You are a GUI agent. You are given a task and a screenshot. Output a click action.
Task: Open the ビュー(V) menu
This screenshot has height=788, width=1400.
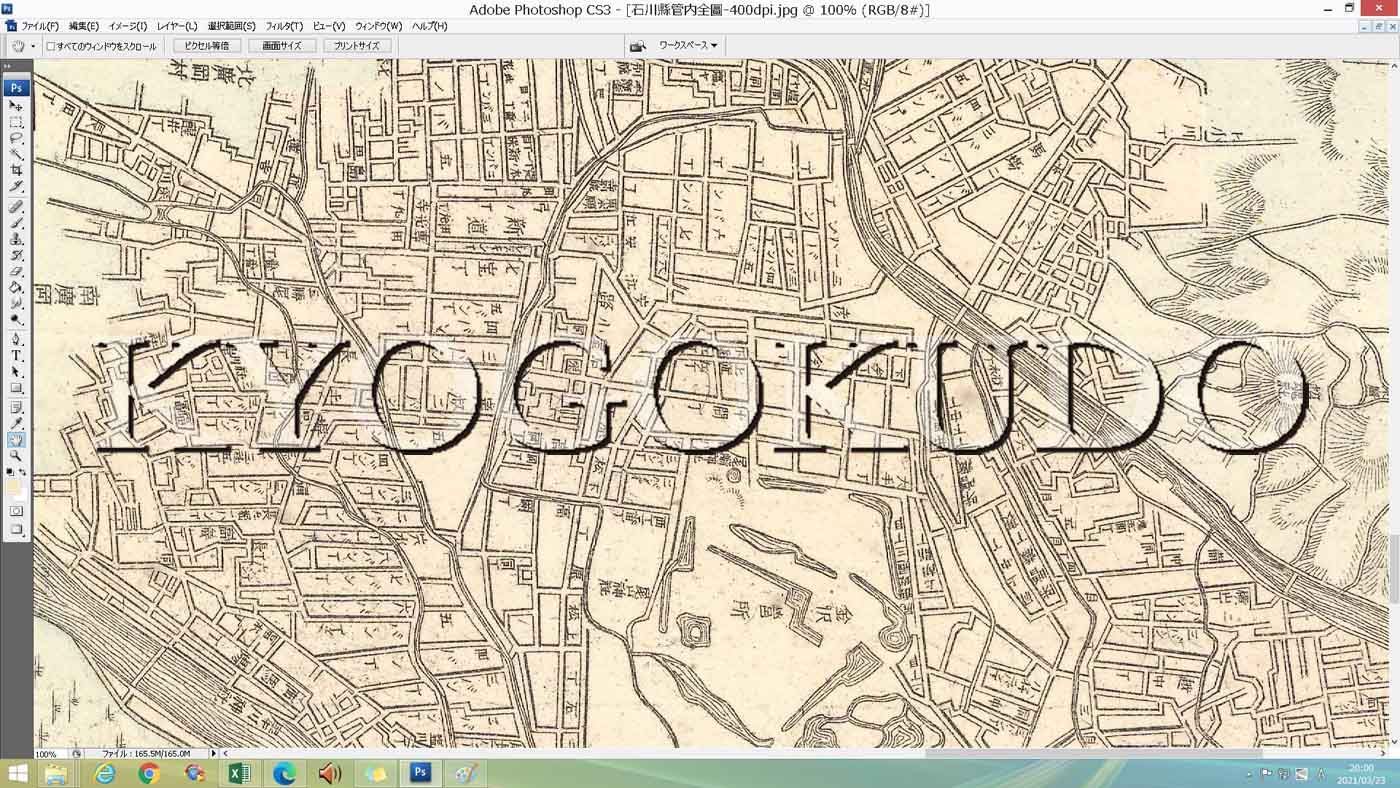pos(328,26)
